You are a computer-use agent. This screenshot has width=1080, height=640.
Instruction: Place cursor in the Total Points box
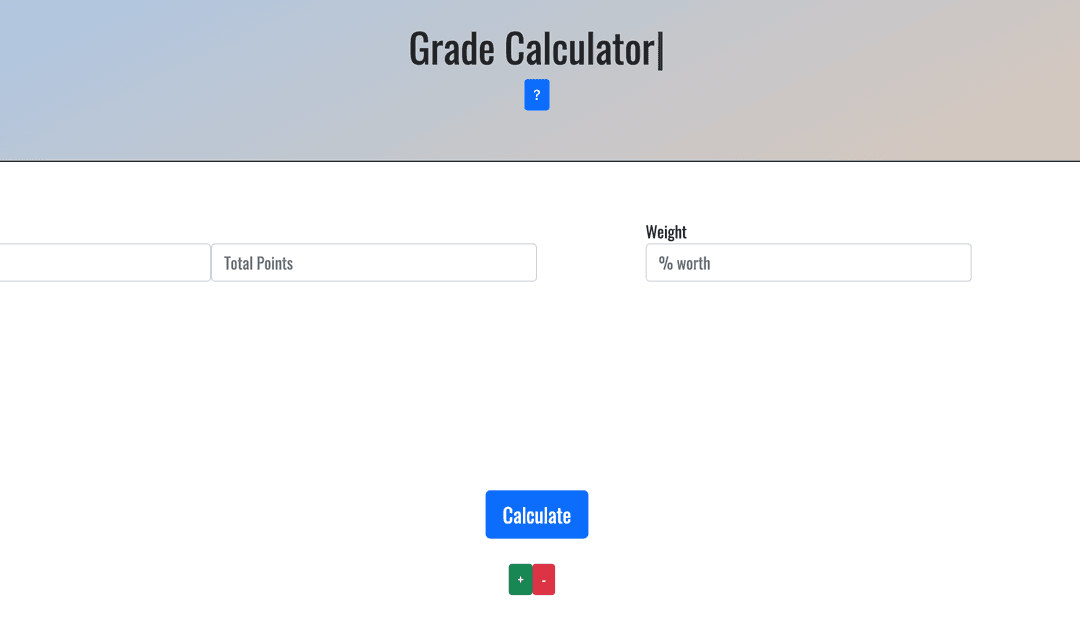pyautogui.click(x=373, y=262)
